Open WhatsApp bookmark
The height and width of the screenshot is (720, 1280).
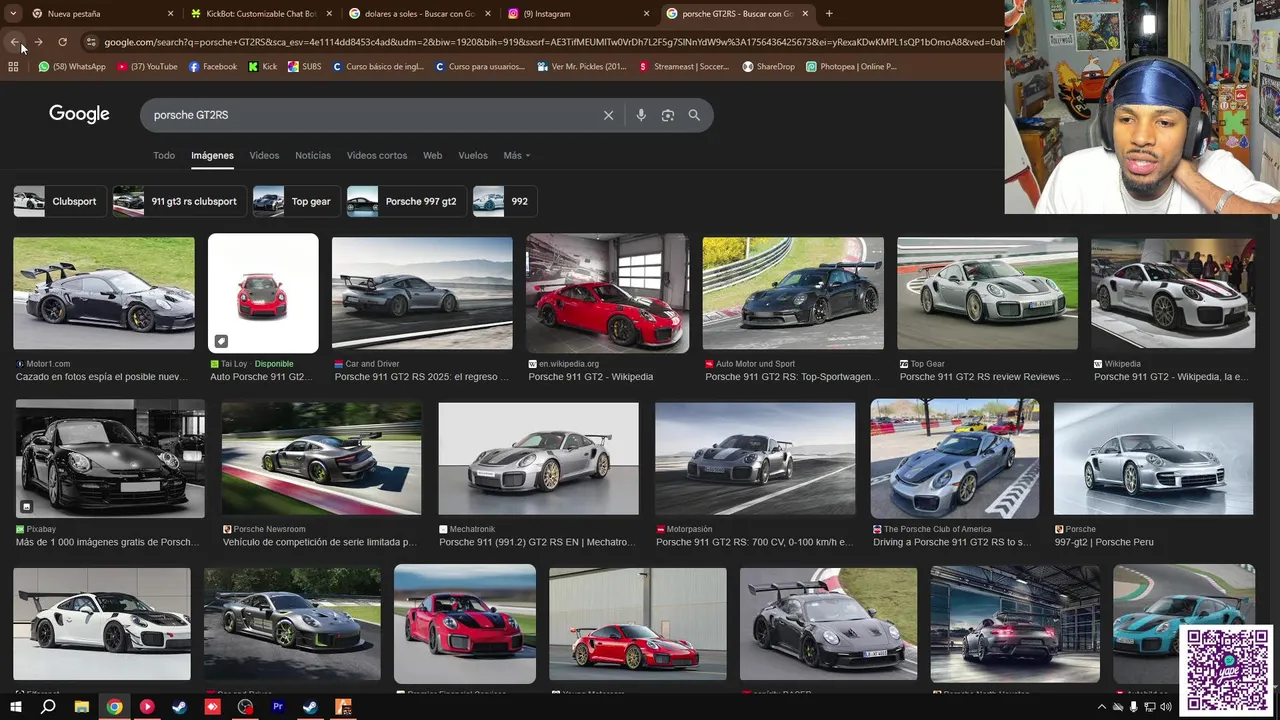click(x=72, y=67)
